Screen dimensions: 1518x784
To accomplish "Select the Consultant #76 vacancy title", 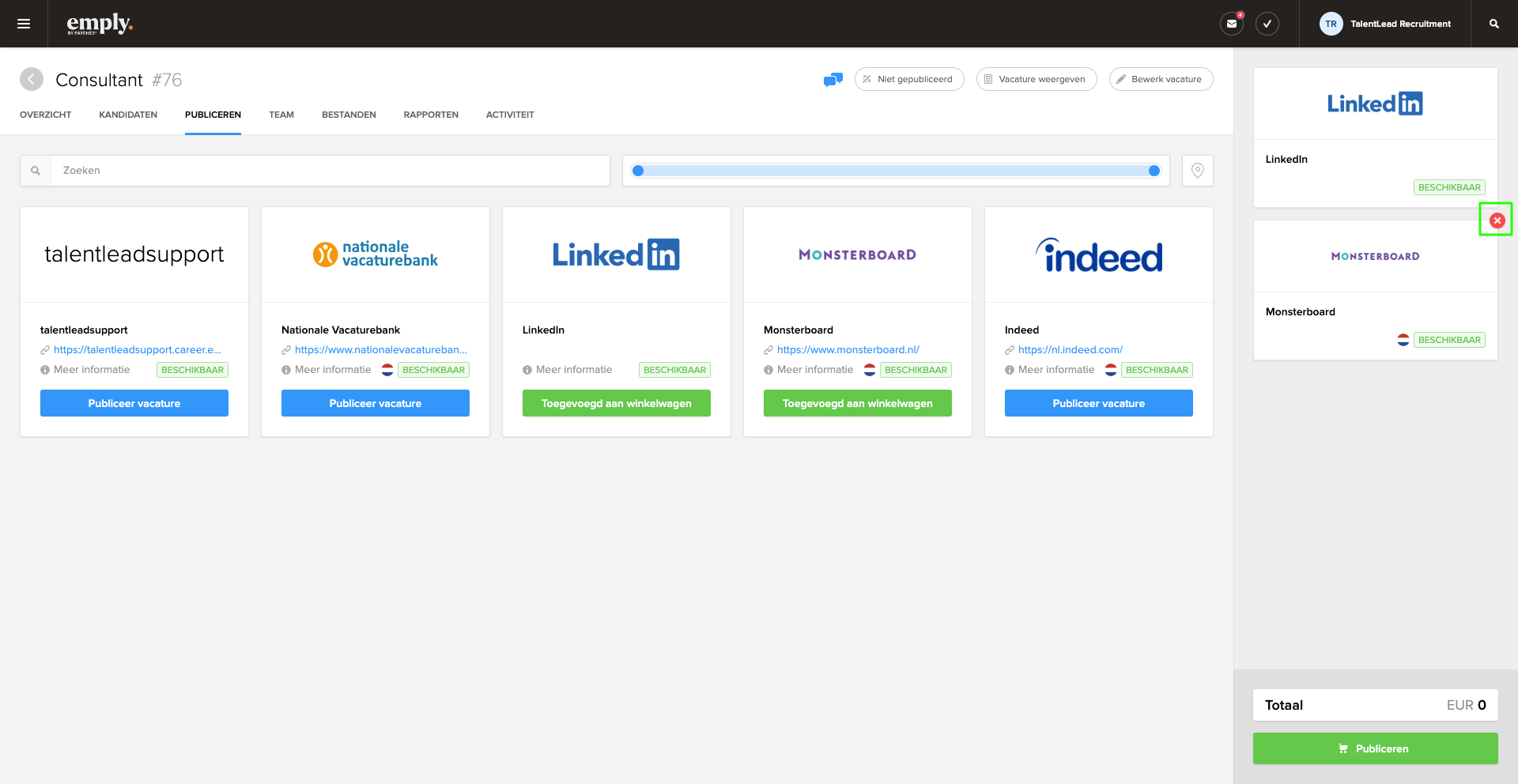I will pos(119,80).
